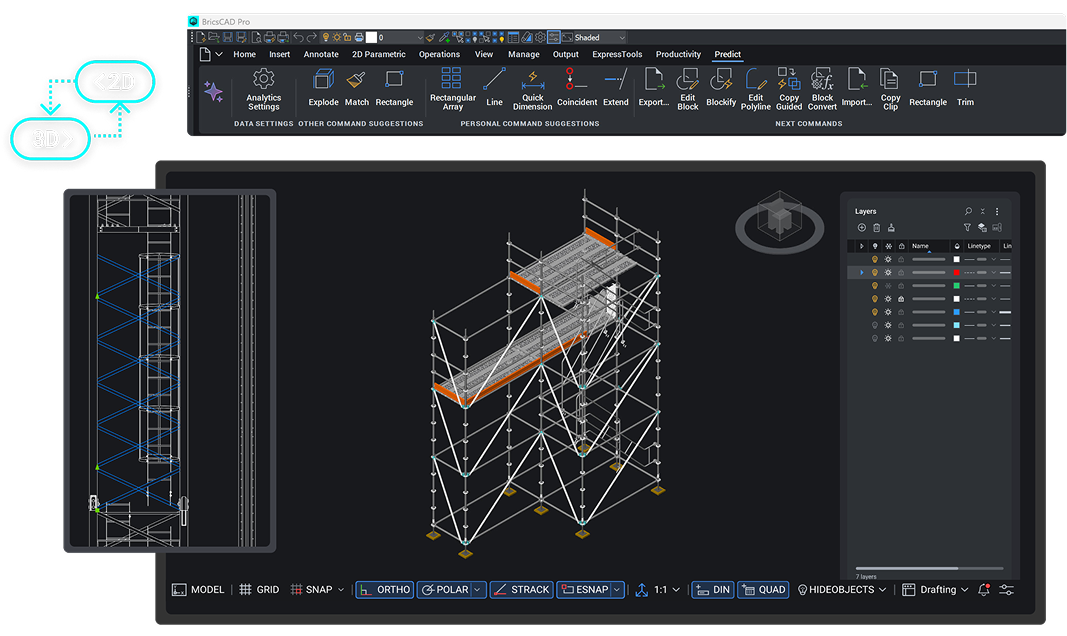Activate the Quick Dimension tool
Screen dimensions: 1067x636
(532, 89)
